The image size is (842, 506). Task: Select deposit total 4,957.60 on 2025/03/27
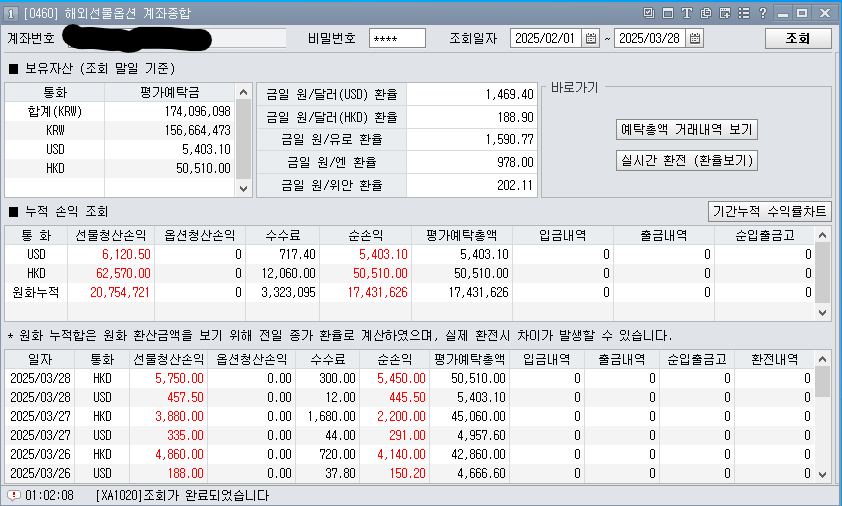click(481, 435)
